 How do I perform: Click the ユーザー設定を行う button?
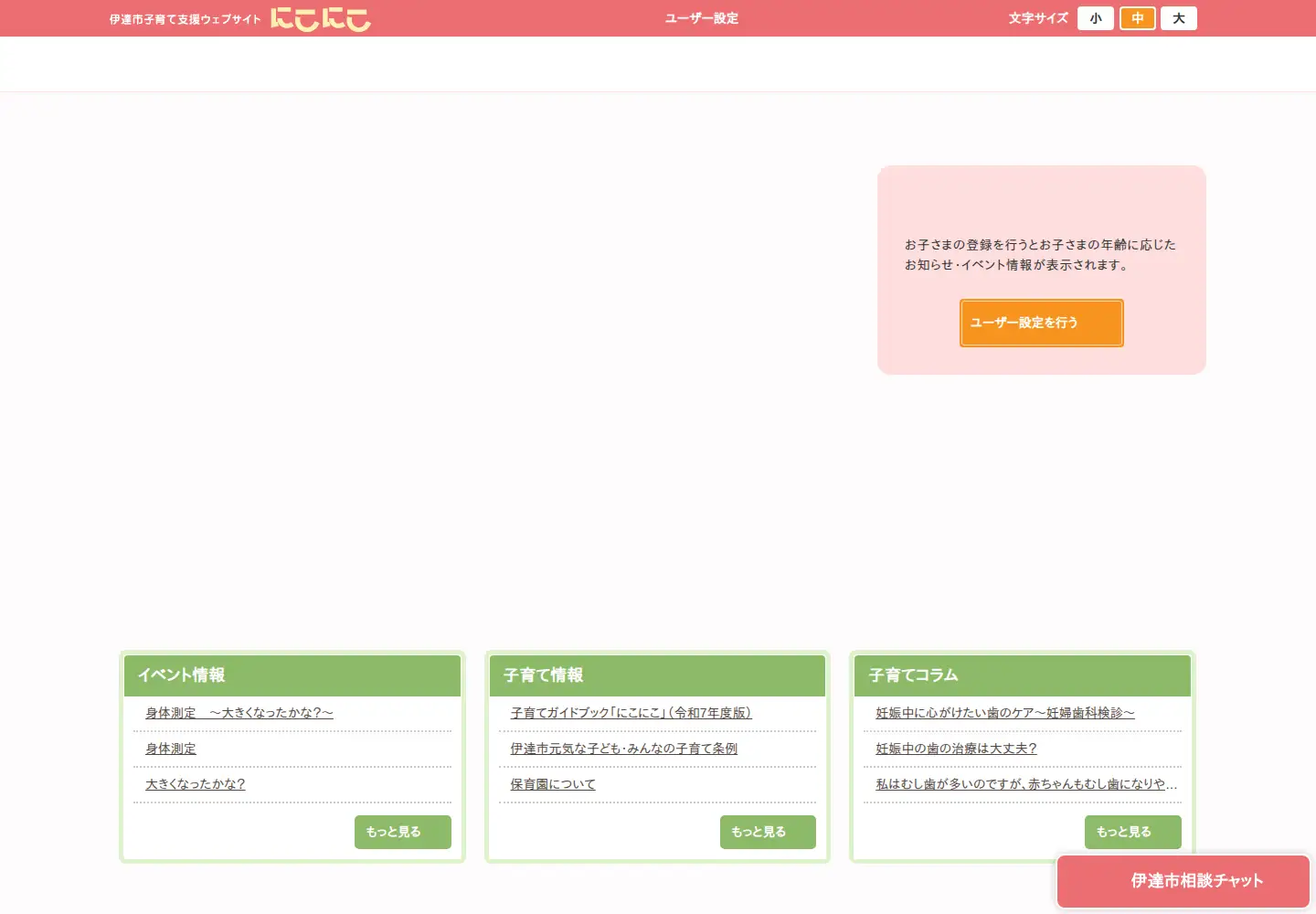tap(1042, 323)
